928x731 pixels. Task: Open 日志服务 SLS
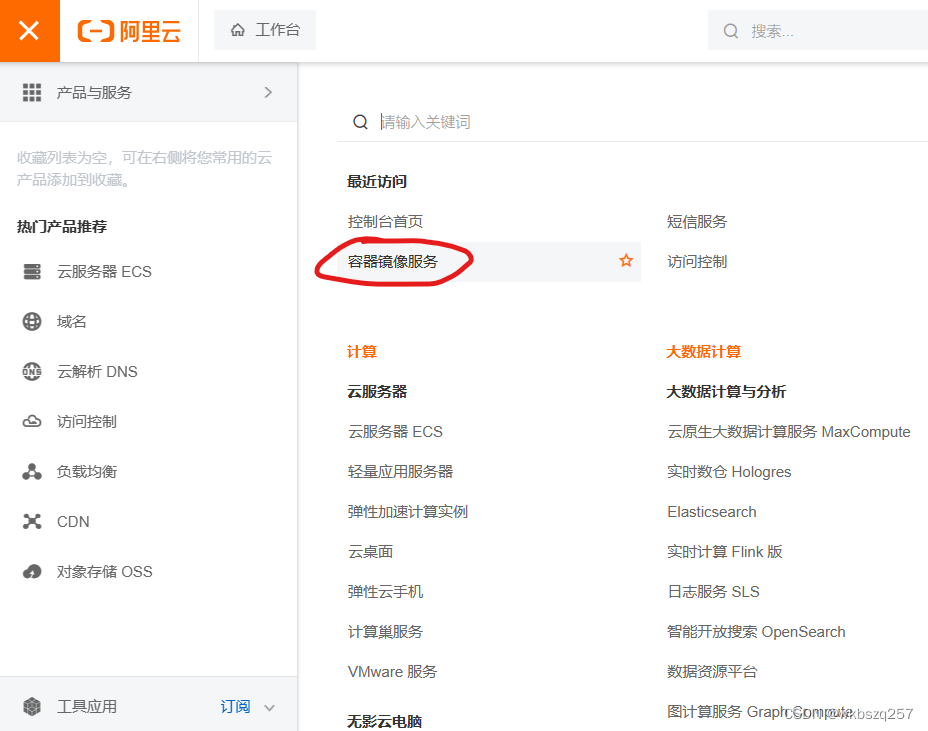pyautogui.click(x=713, y=591)
